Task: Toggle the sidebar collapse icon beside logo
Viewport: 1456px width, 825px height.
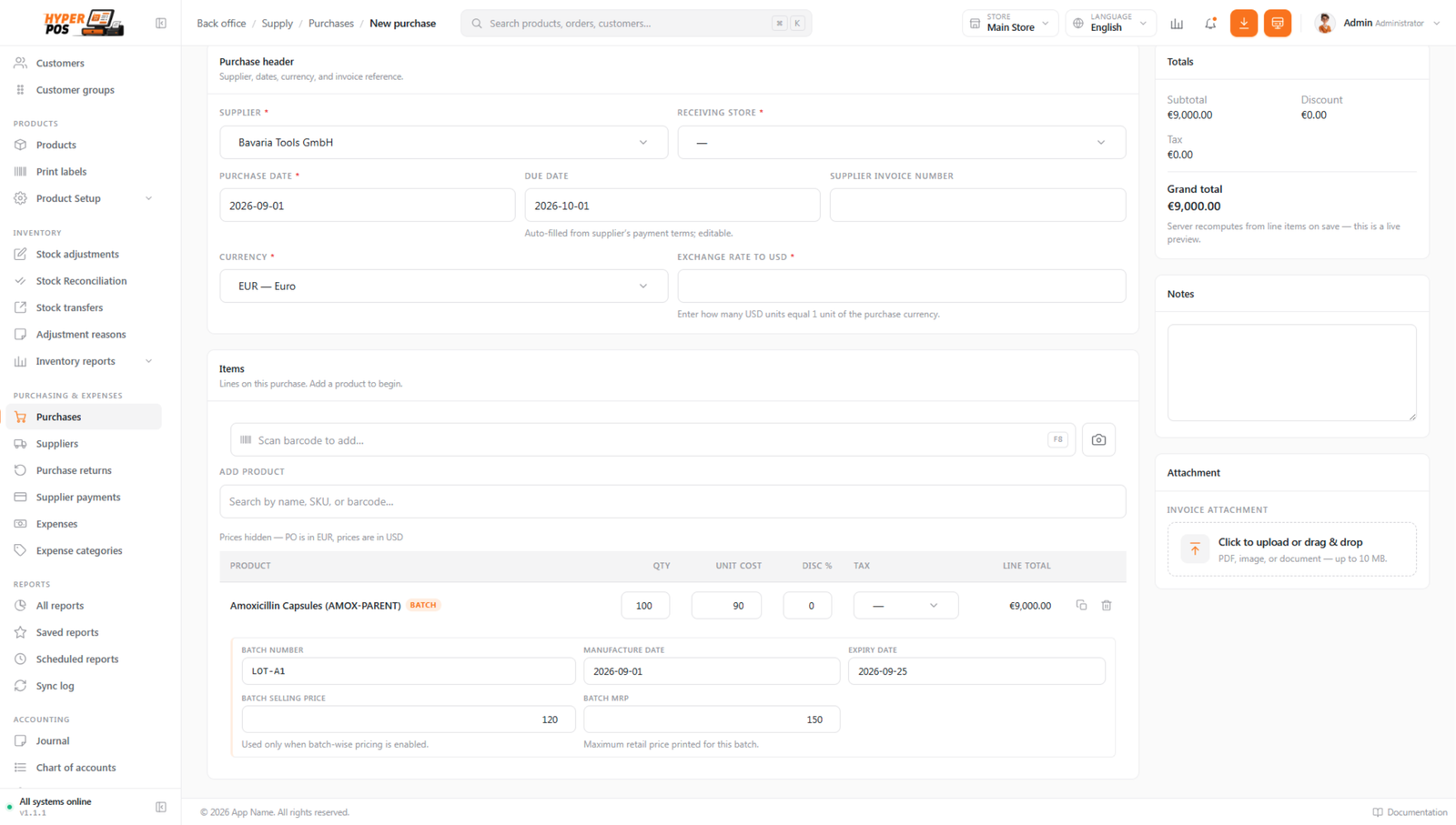Action: pos(161,24)
